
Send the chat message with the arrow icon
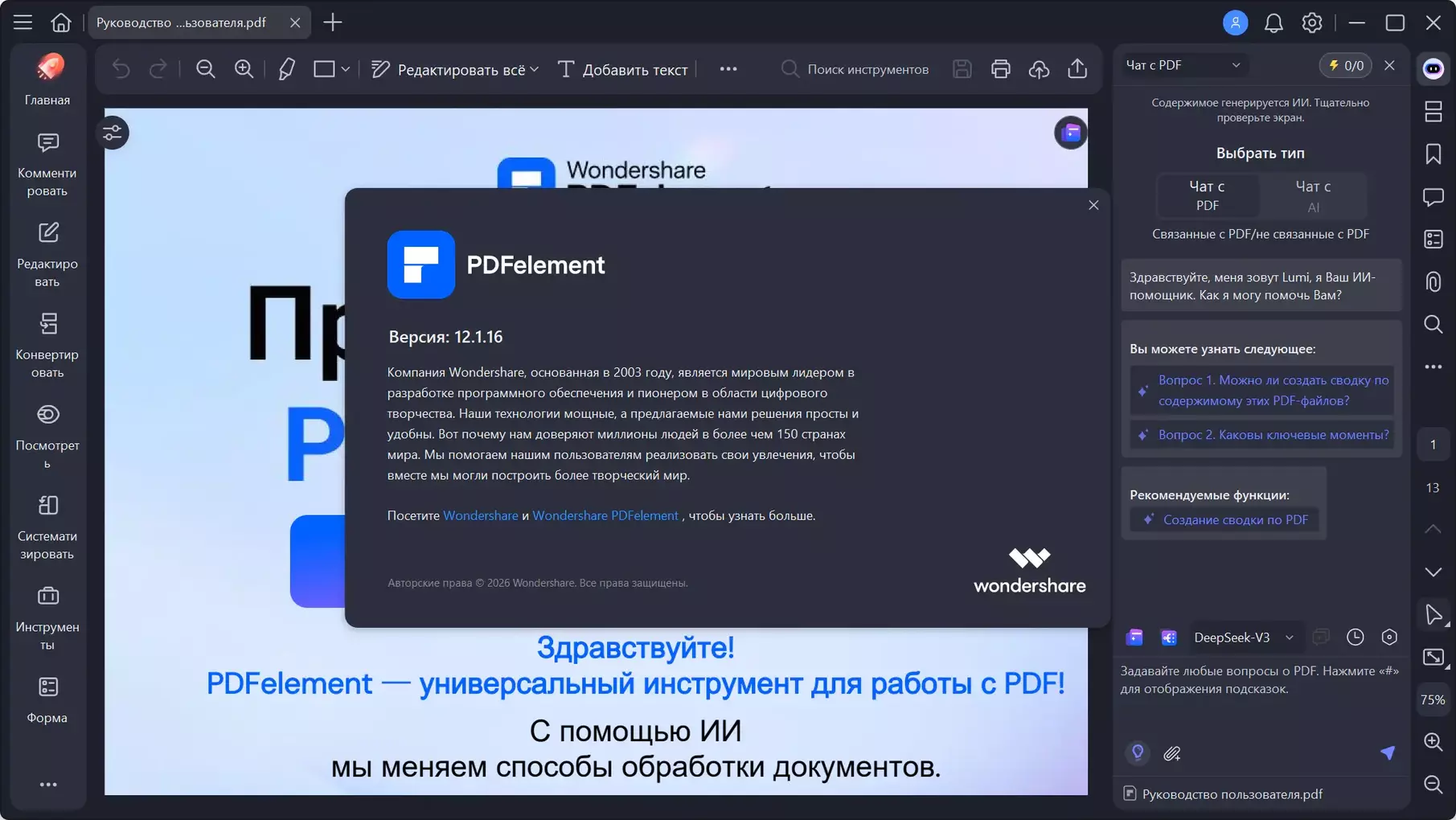(1388, 753)
